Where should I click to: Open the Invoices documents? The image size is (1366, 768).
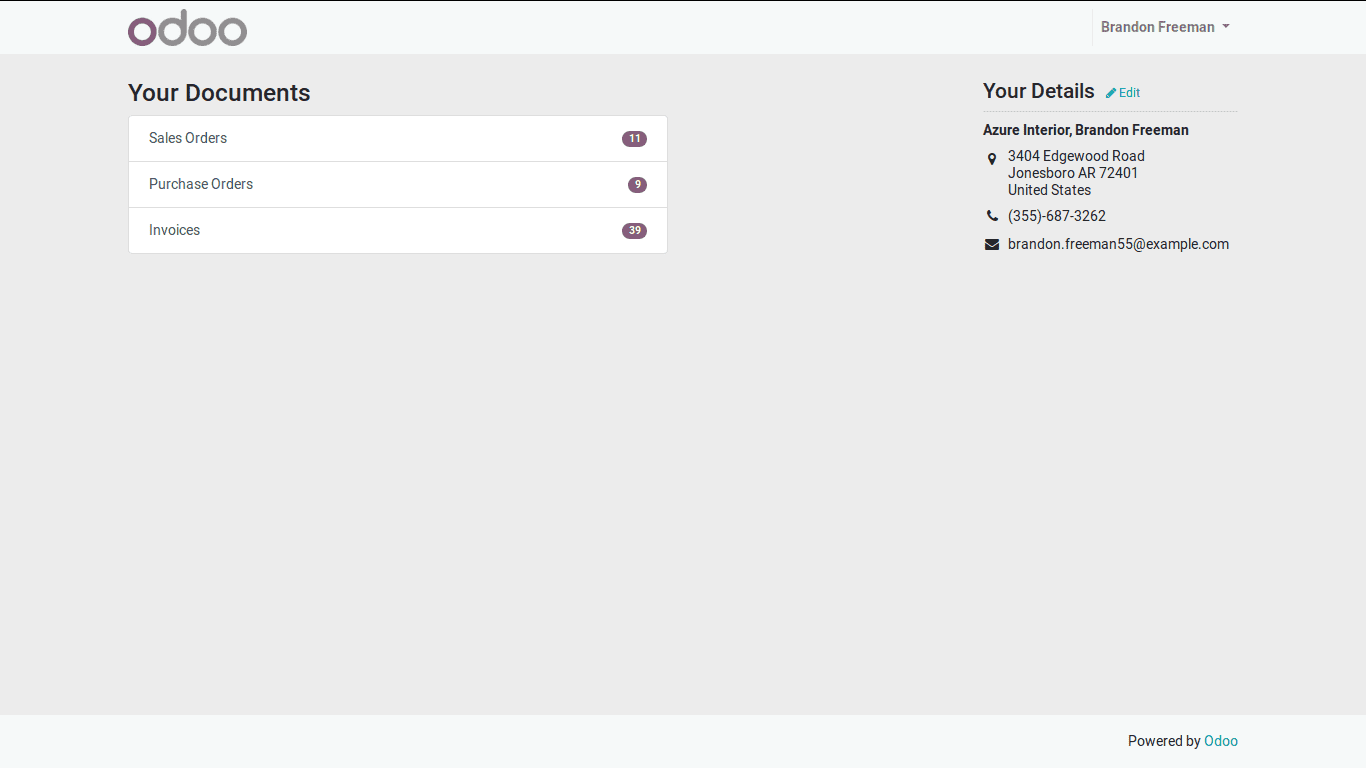398,230
